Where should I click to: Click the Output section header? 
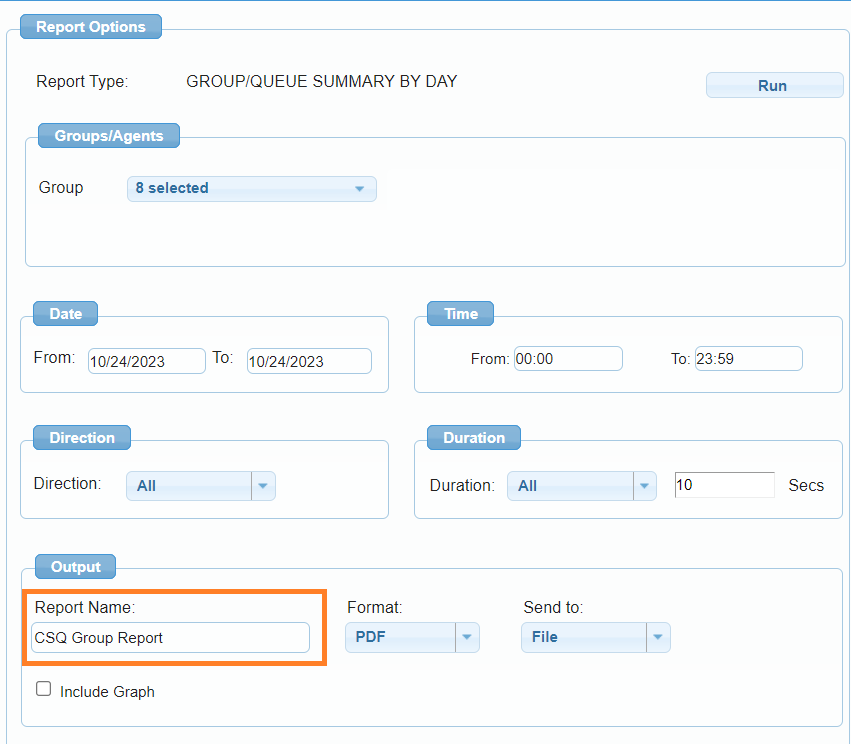pos(75,567)
